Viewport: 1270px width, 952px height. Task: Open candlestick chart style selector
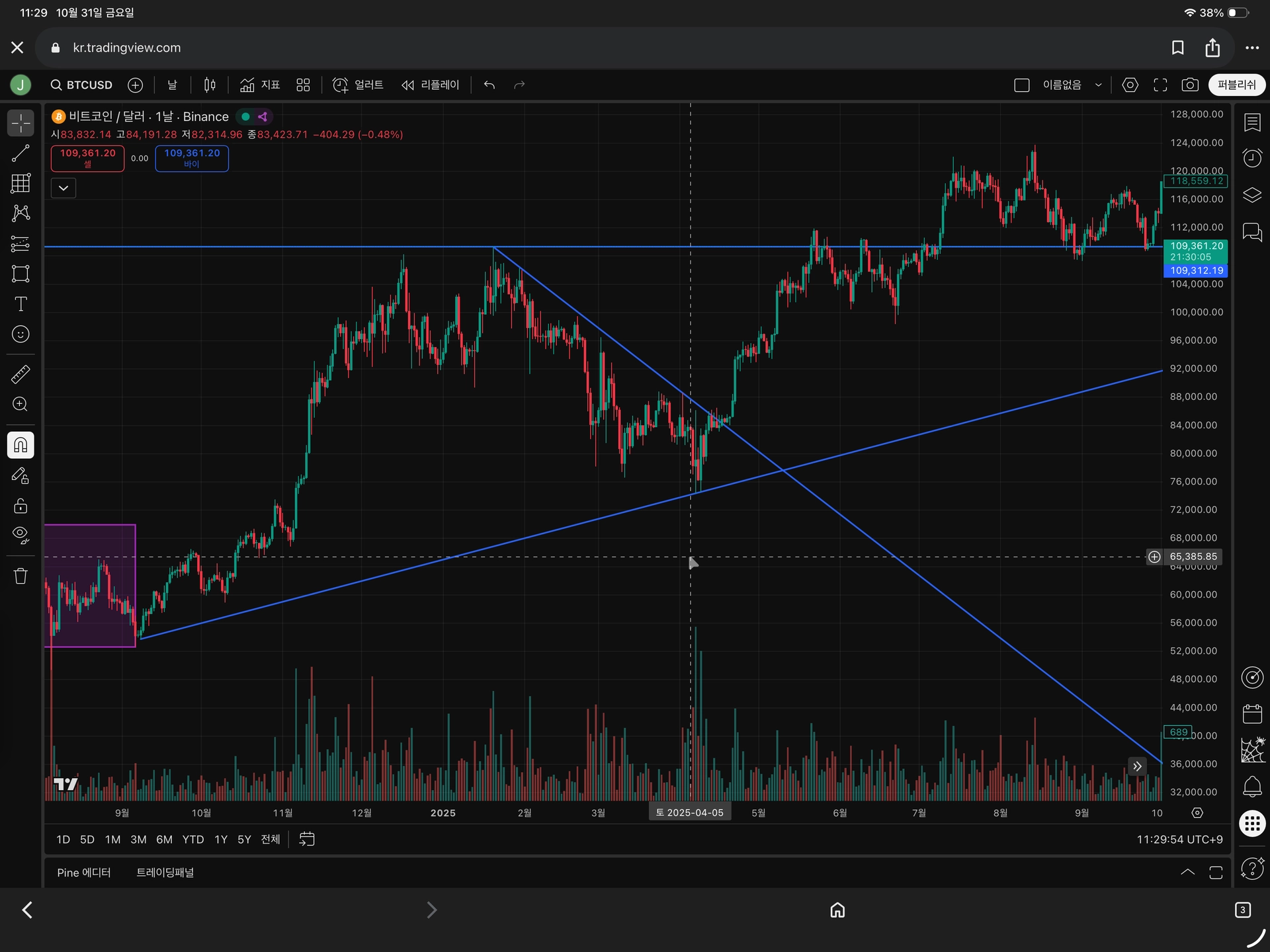(x=210, y=85)
